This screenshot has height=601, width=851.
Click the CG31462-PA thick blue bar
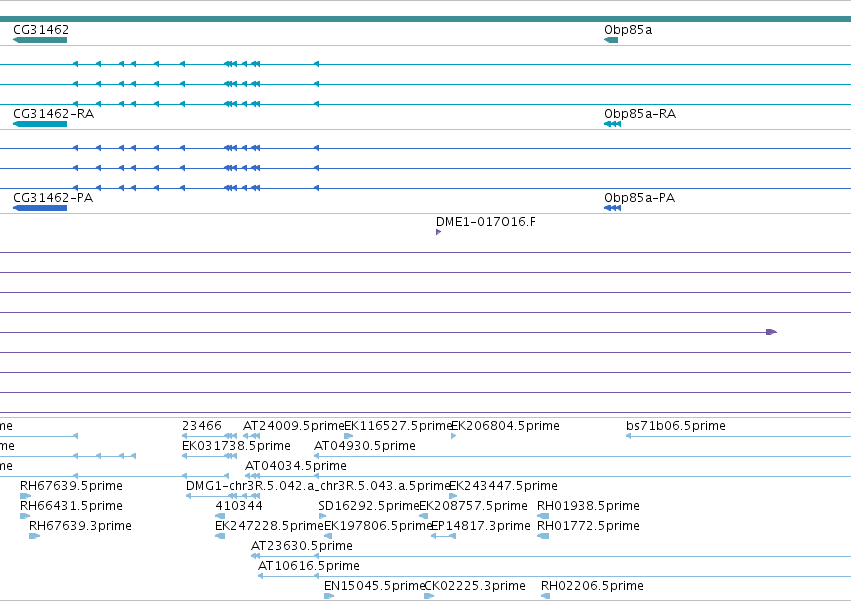point(40,208)
